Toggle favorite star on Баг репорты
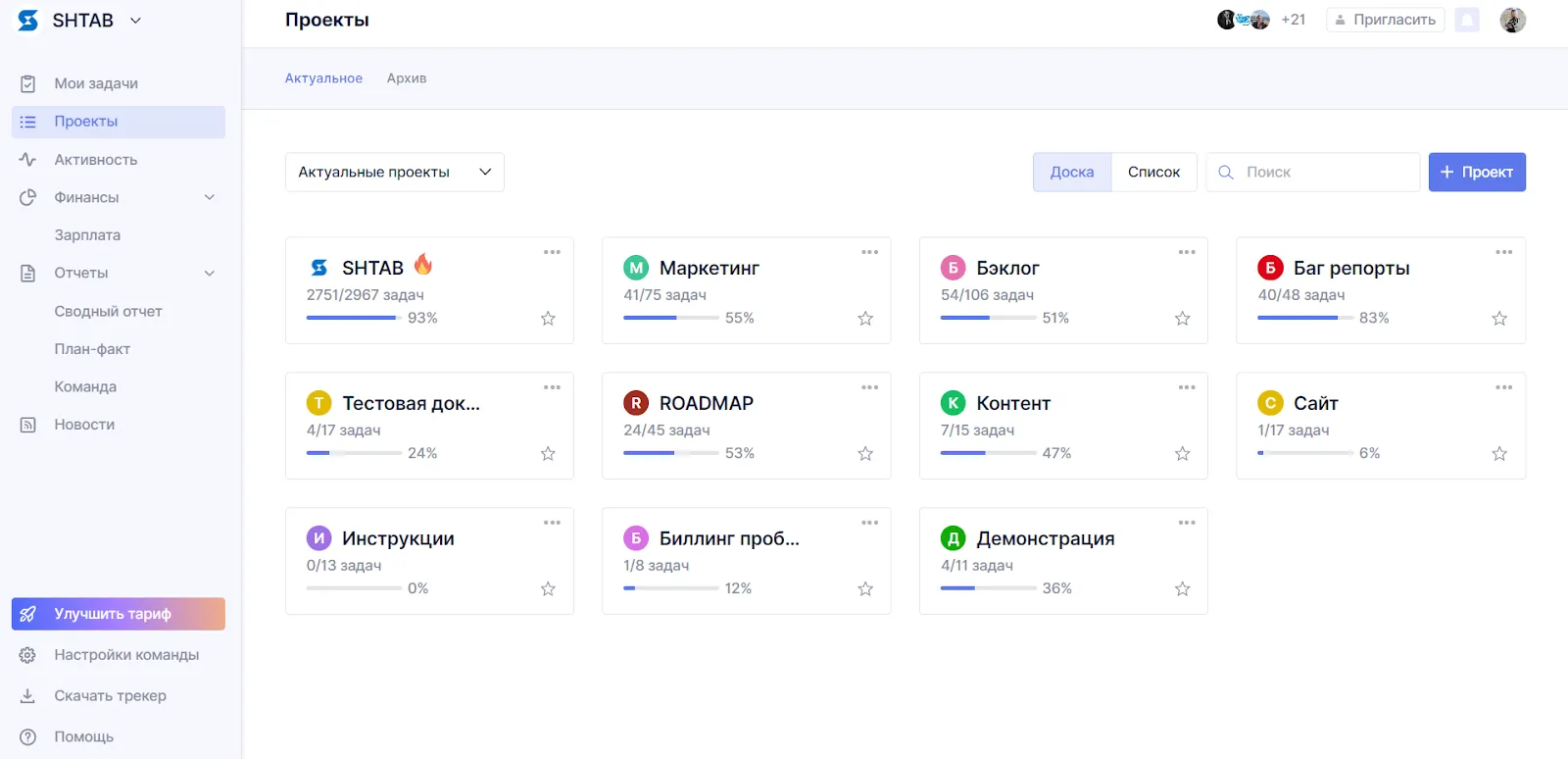The width and height of the screenshot is (1568, 759). coord(1499,319)
